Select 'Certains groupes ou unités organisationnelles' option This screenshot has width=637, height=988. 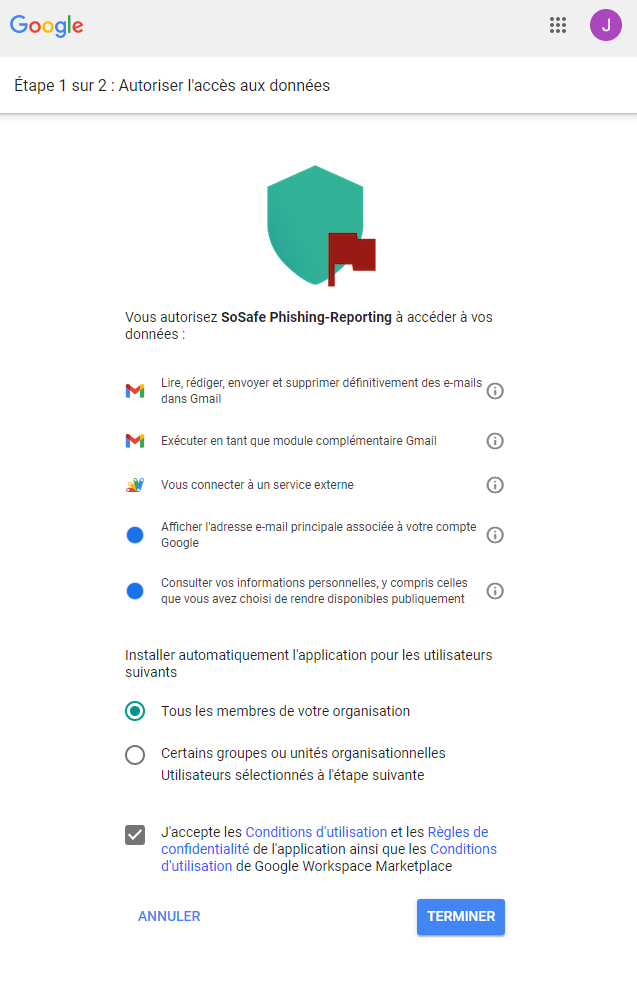tap(135, 755)
